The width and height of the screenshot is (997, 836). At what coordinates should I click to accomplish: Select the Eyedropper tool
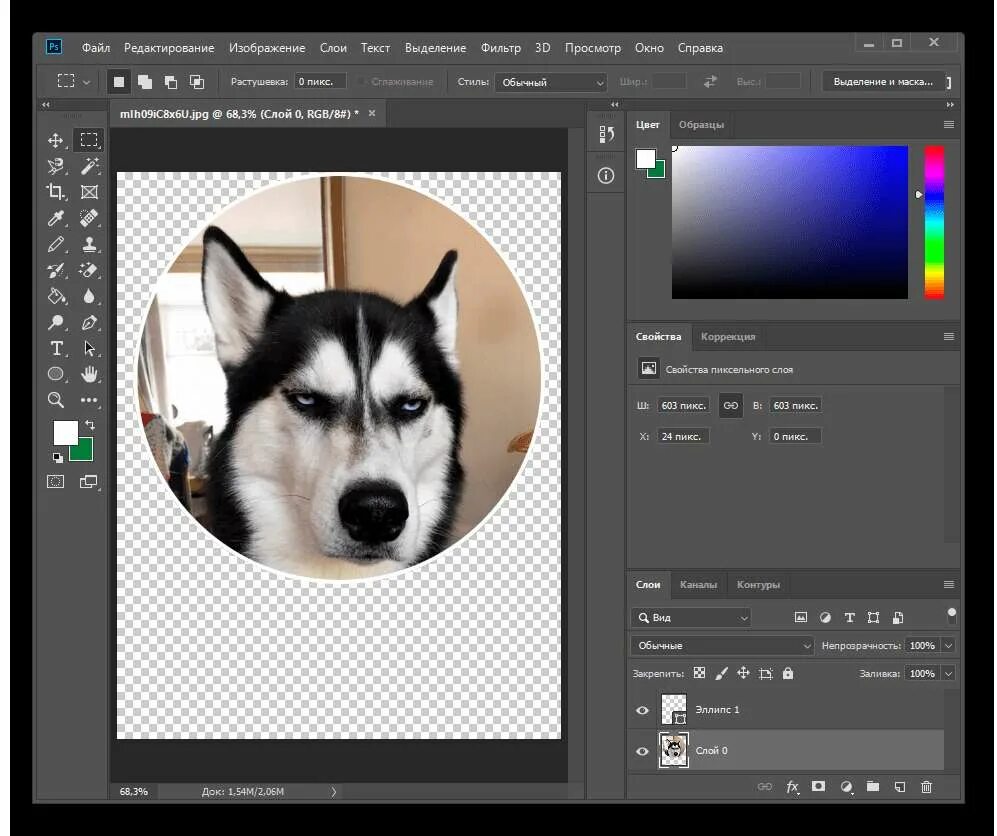pos(56,218)
